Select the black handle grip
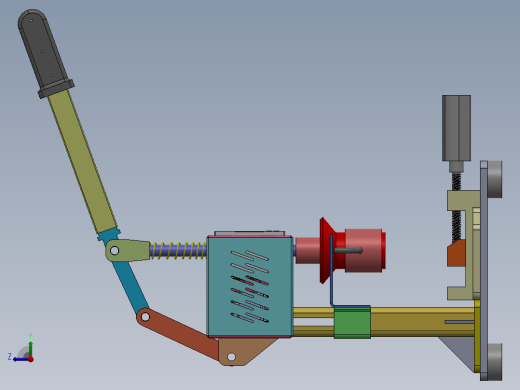520x390 pixels. coord(45,53)
